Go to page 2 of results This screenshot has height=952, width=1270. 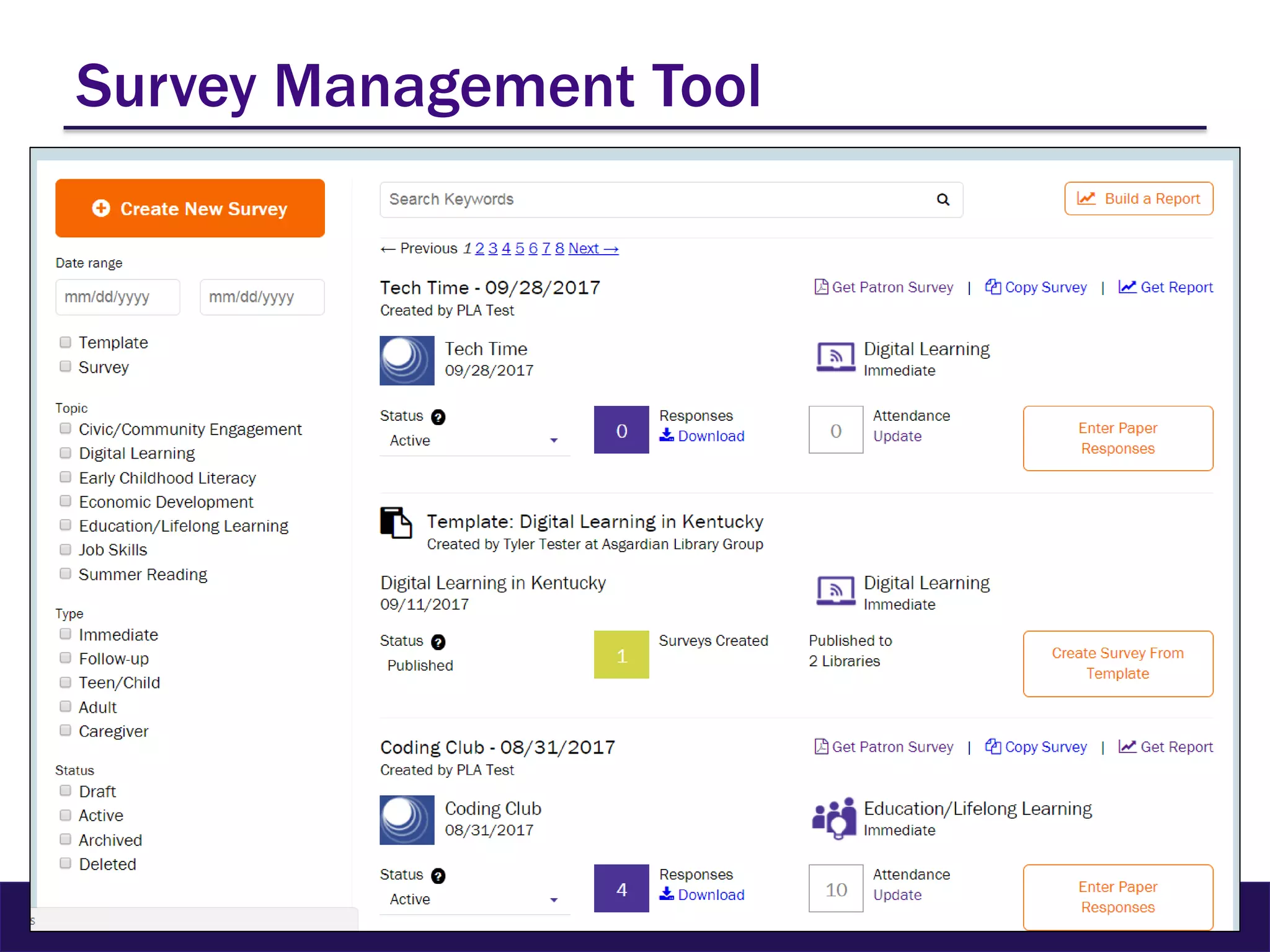(x=479, y=249)
